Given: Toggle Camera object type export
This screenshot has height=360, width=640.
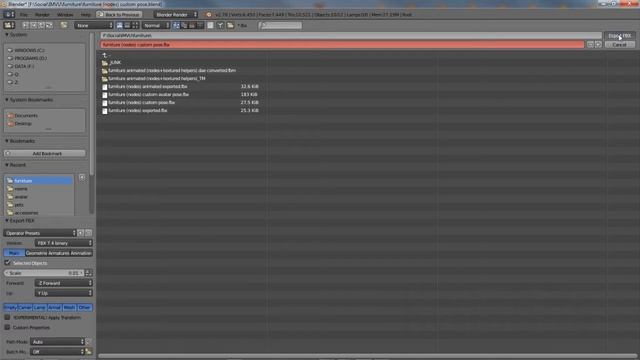Looking at the screenshot, I should tap(25, 307).
